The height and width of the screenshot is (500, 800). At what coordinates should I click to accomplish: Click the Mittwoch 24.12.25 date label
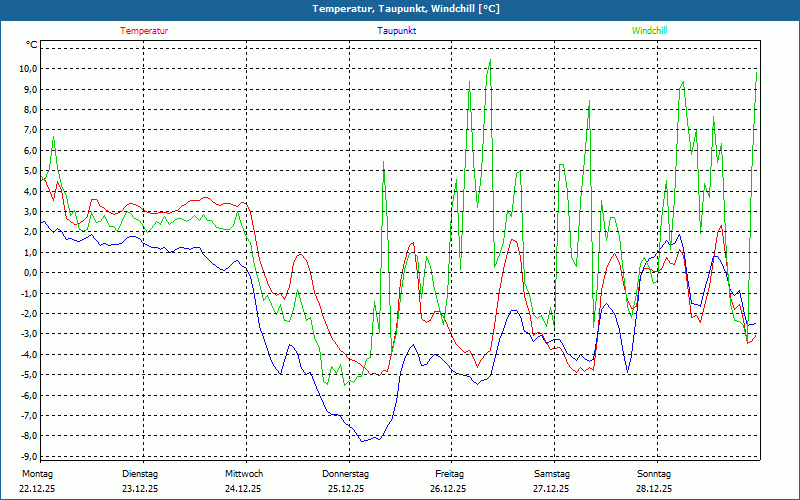243,481
